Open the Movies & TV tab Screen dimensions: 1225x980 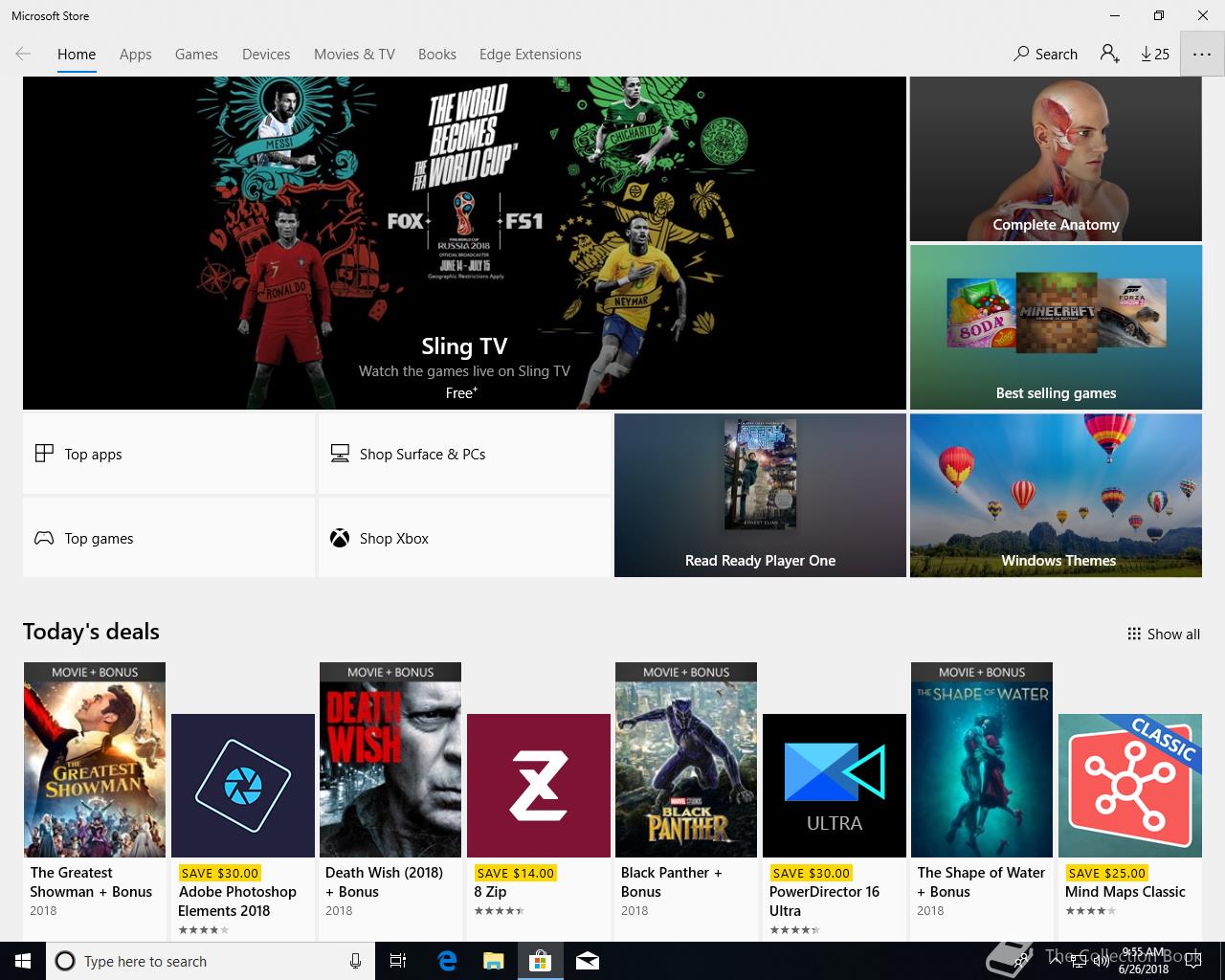pos(354,55)
